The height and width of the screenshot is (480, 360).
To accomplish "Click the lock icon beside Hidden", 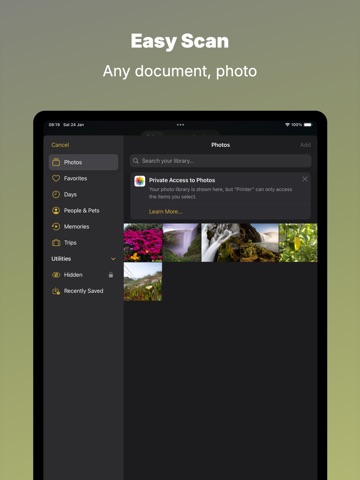I will 111,275.
